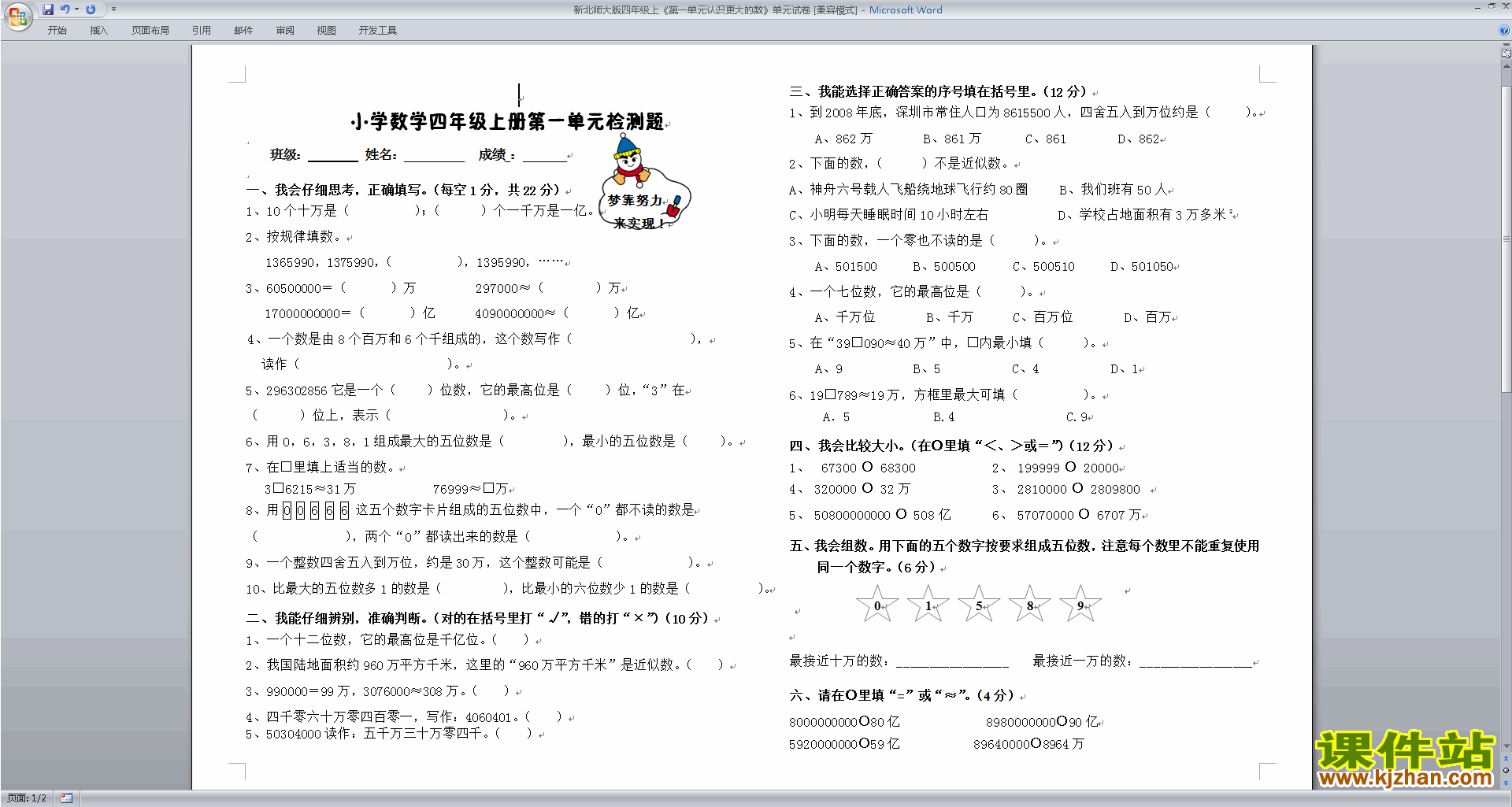This screenshot has width=1512, height=807.
Task: Click option D、501050
Action: [1142, 267]
